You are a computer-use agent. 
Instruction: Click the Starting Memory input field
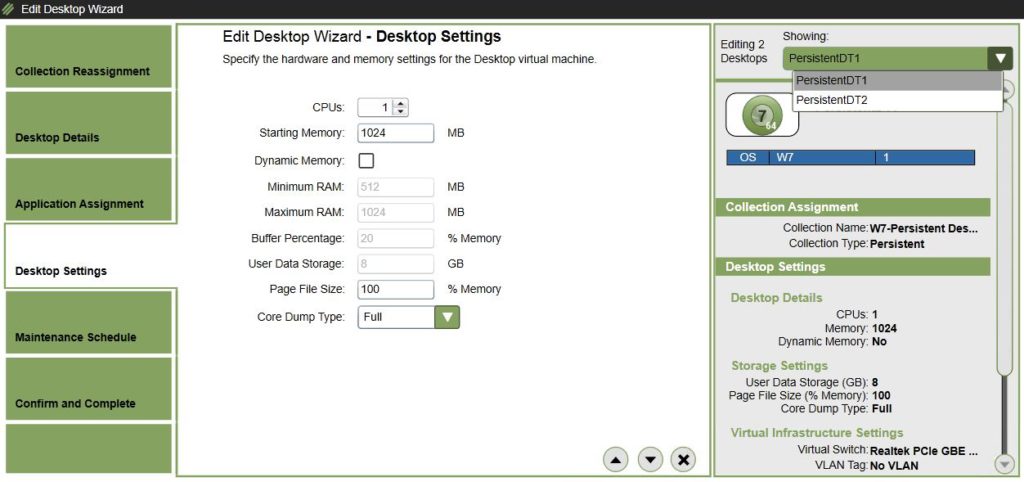click(x=396, y=133)
